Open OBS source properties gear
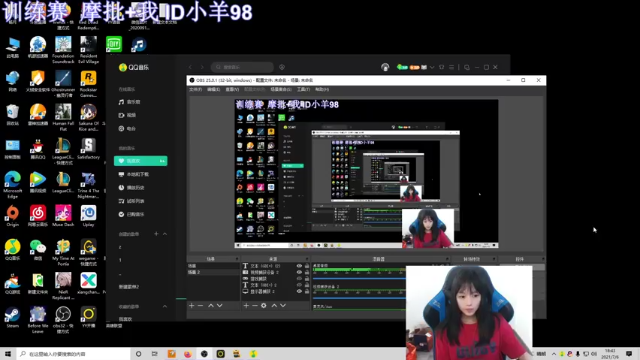This screenshot has height=360, width=640. click(x=264, y=305)
